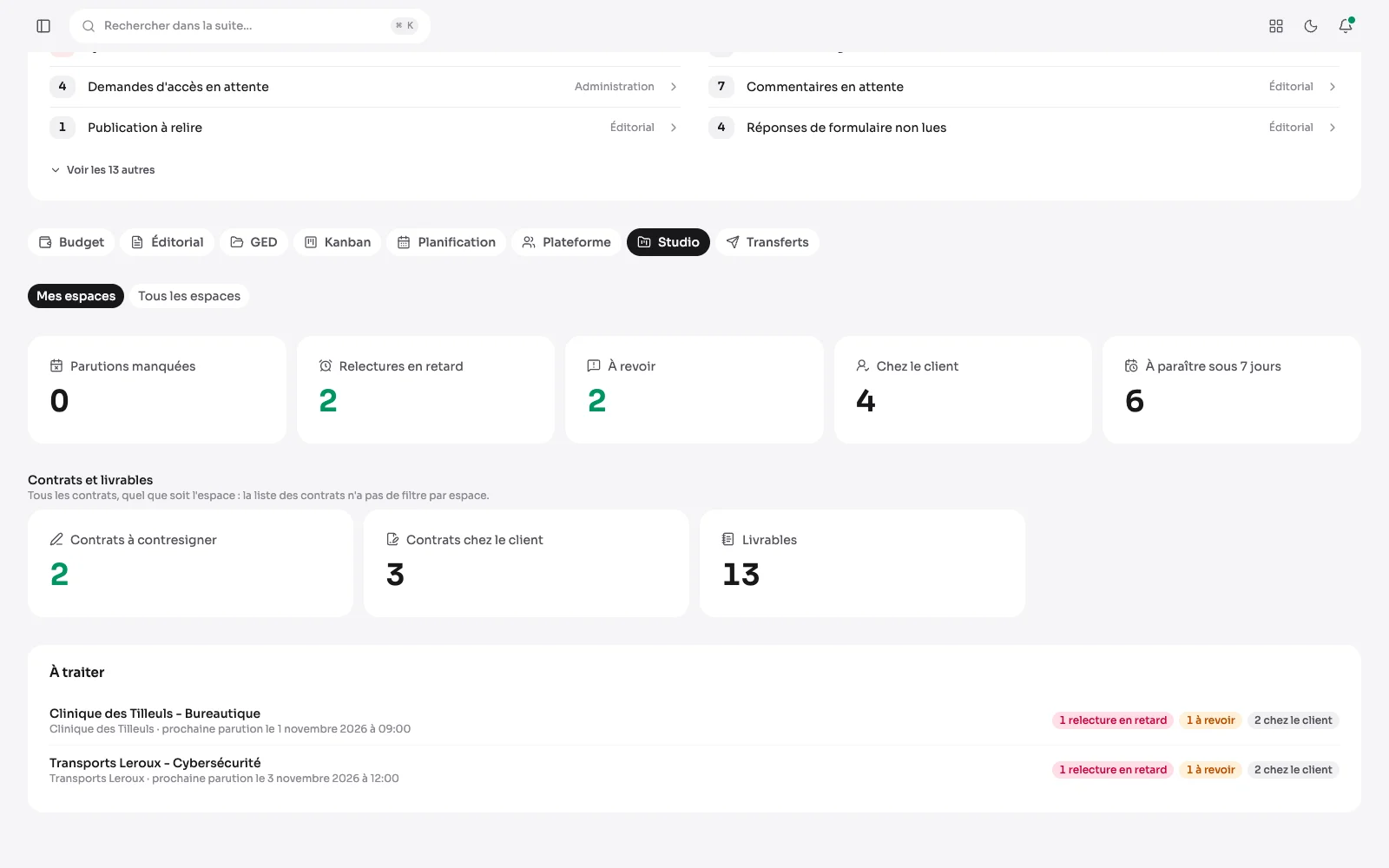Open the Parutions manquées card
The image size is (1389, 868).
157,390
